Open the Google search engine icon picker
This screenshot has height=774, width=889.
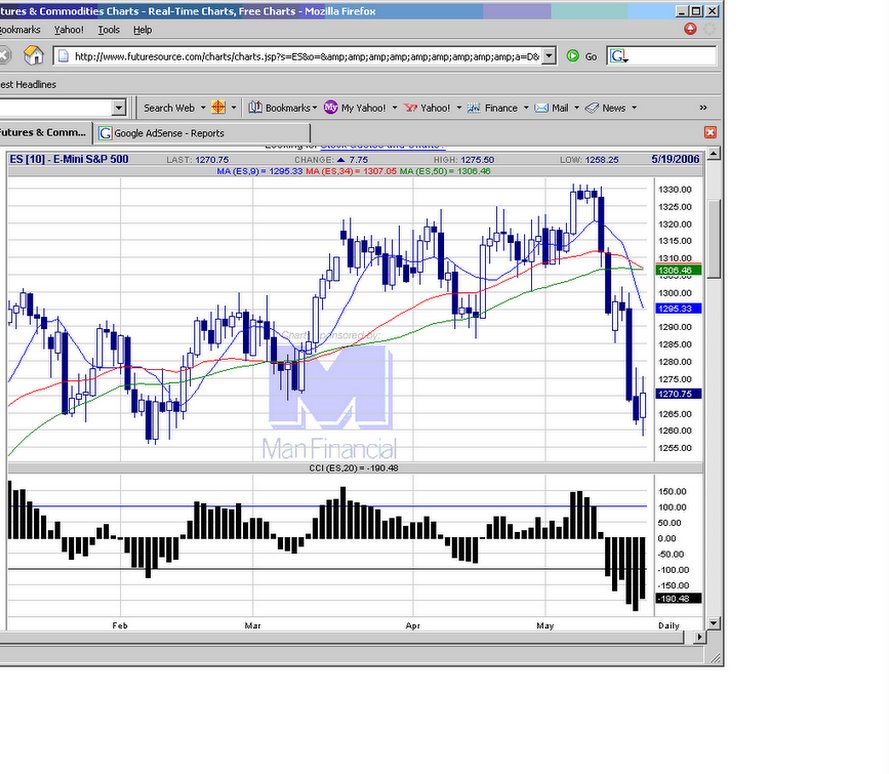tap(618, 56)
